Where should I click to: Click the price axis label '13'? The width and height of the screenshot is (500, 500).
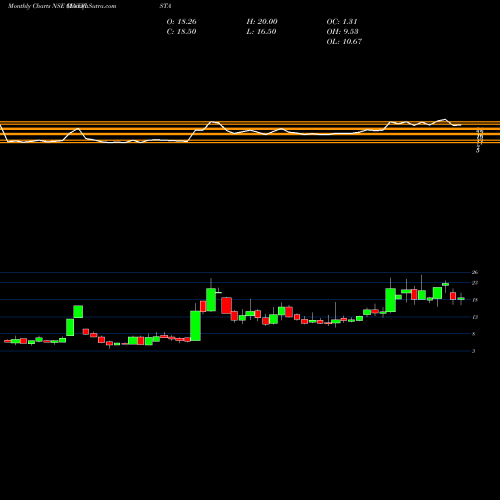point(475,317)
